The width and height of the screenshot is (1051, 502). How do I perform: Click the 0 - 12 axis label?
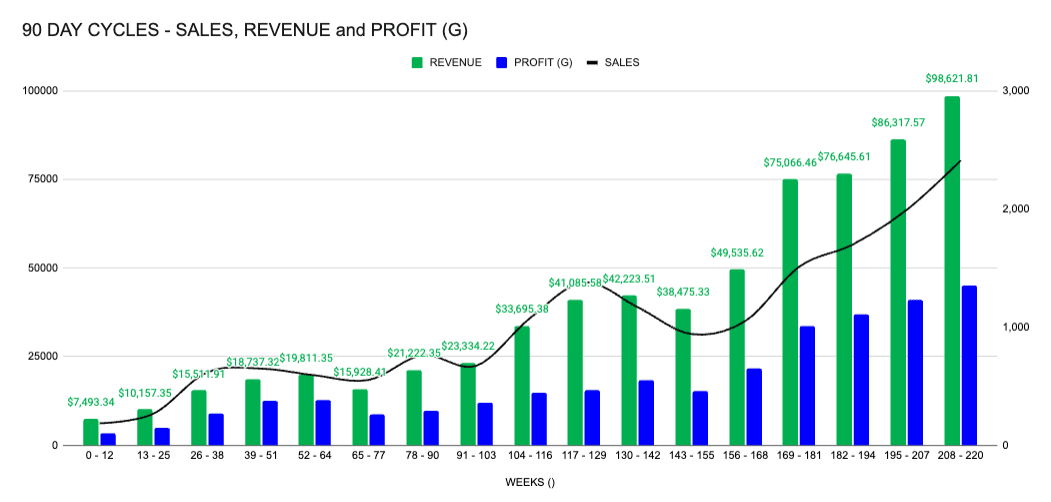[99, 456]
